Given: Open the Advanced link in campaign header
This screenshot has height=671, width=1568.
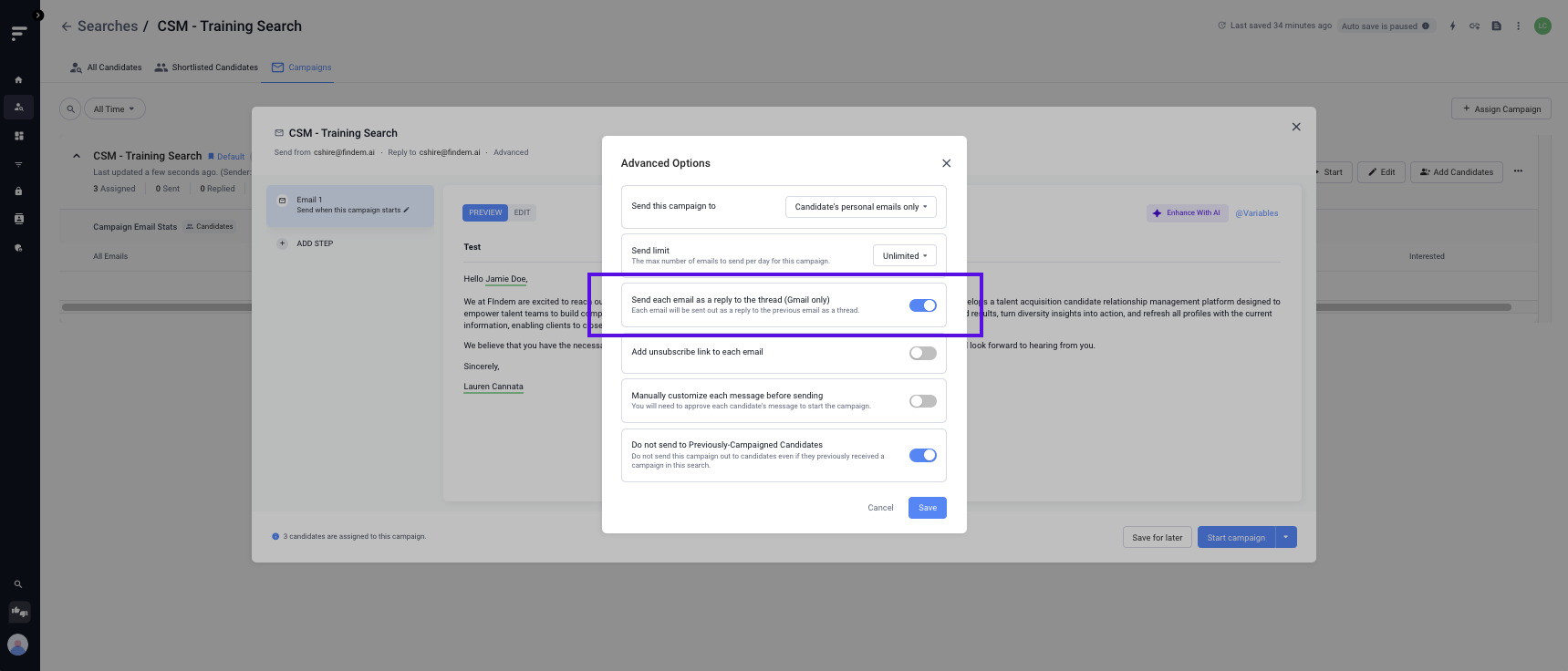Looking at the screenshot, I should 511,152.
